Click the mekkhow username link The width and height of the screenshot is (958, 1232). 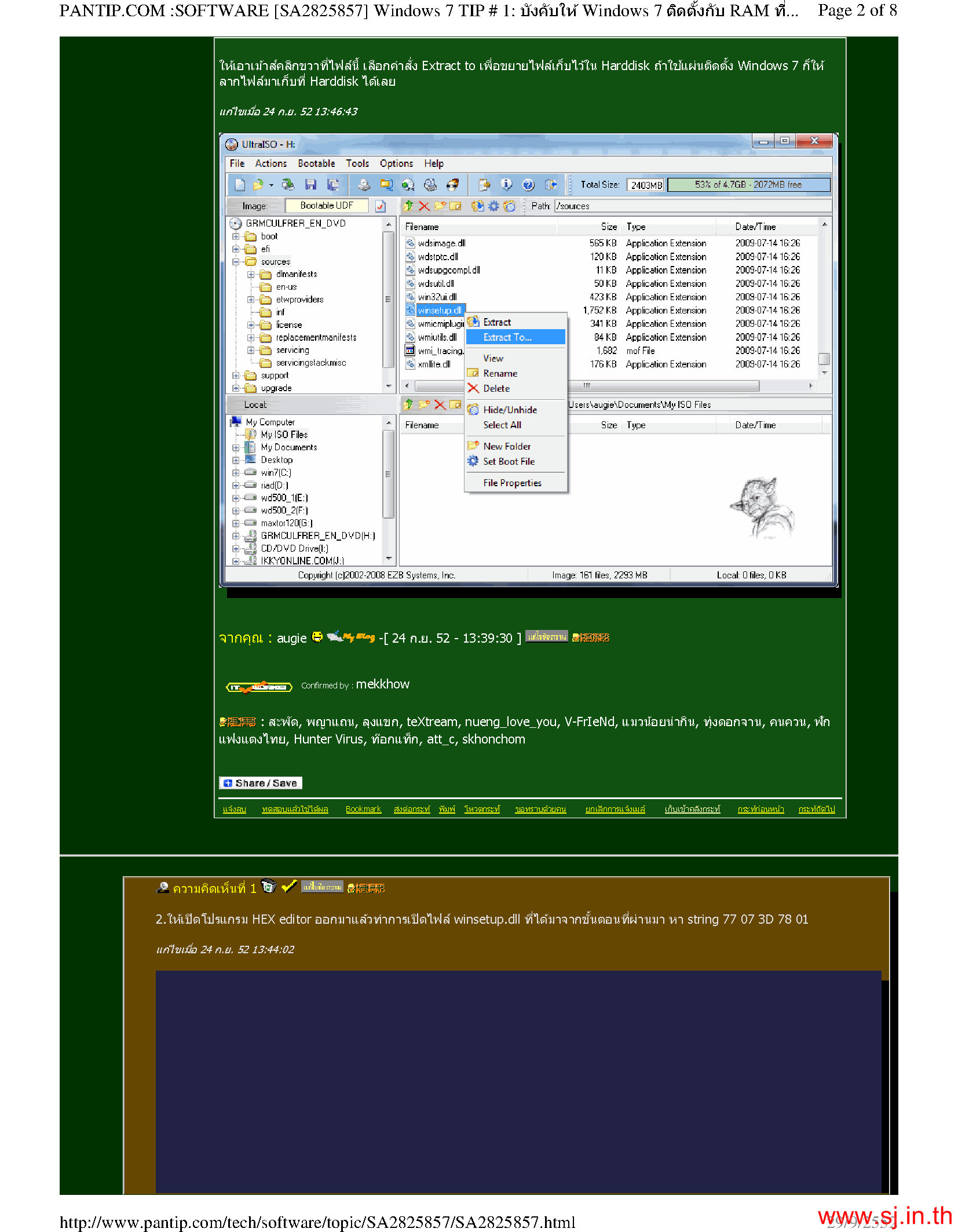pyautogui.click(x=382, y=684)
